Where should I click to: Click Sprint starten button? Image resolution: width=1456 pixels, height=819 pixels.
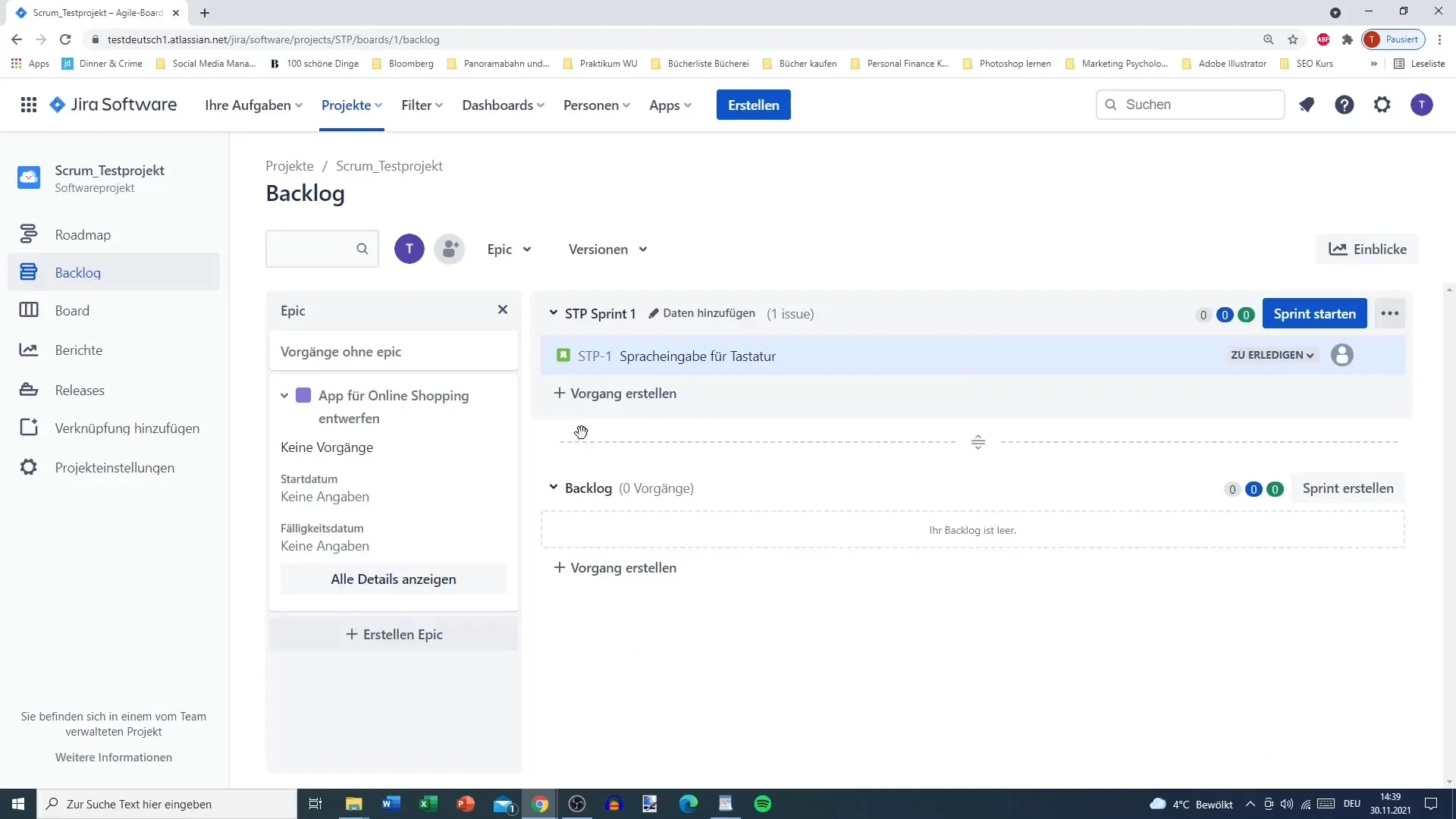click(1314, 313)
